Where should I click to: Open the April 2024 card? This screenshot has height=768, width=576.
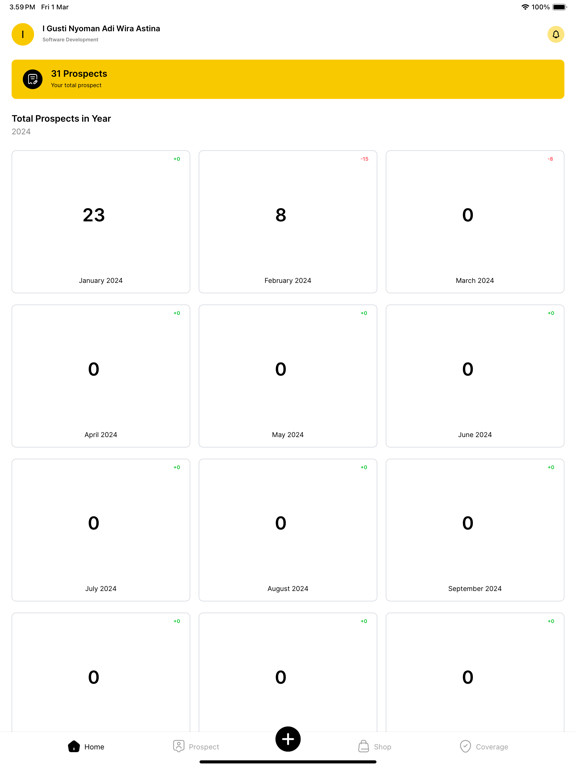[x=101, y=376]
